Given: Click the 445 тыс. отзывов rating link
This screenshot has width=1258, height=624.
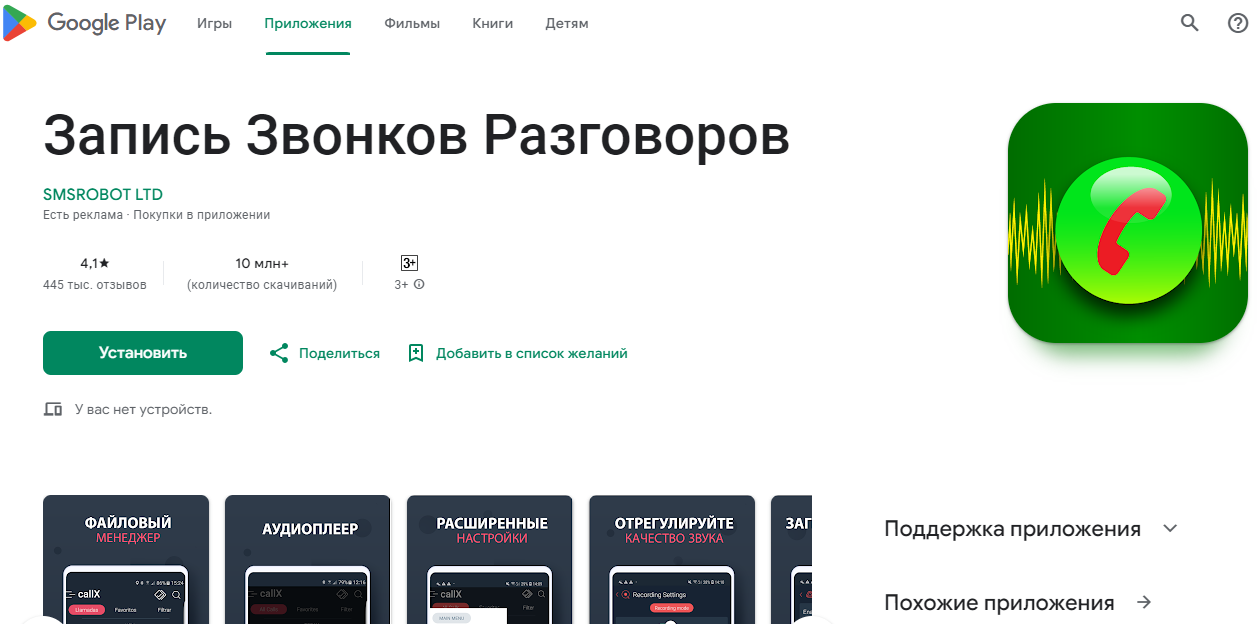Looking at the screenshot, I should (x=94, y=284).
